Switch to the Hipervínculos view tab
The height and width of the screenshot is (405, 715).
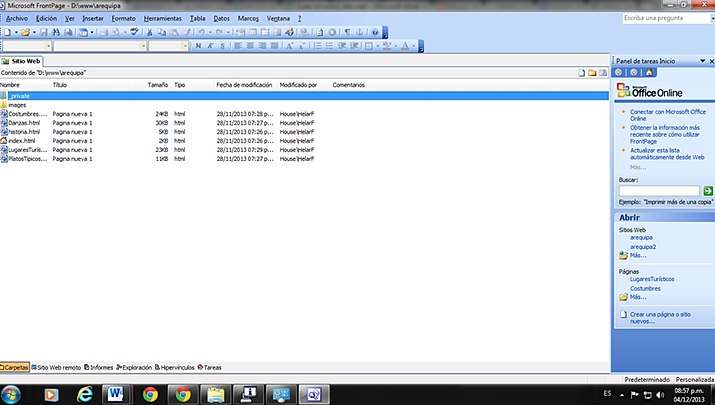(x=175, y=367)
